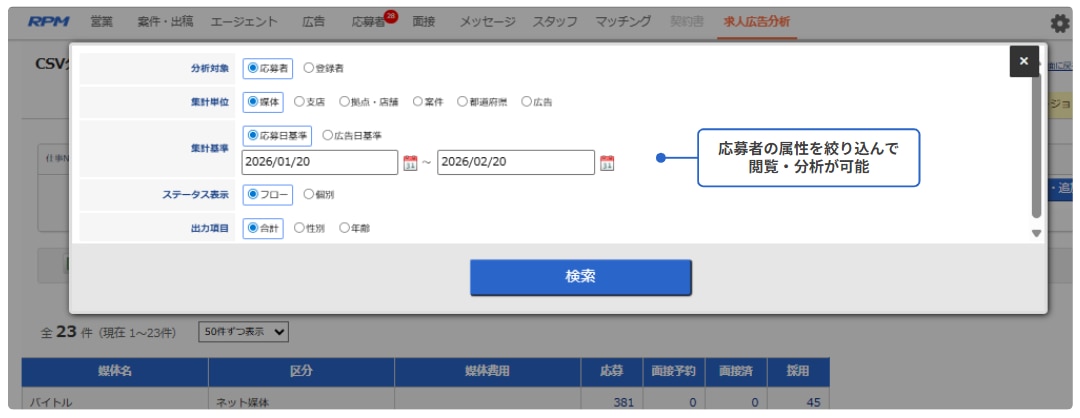Click the RPM logo

tap(48, 21)
